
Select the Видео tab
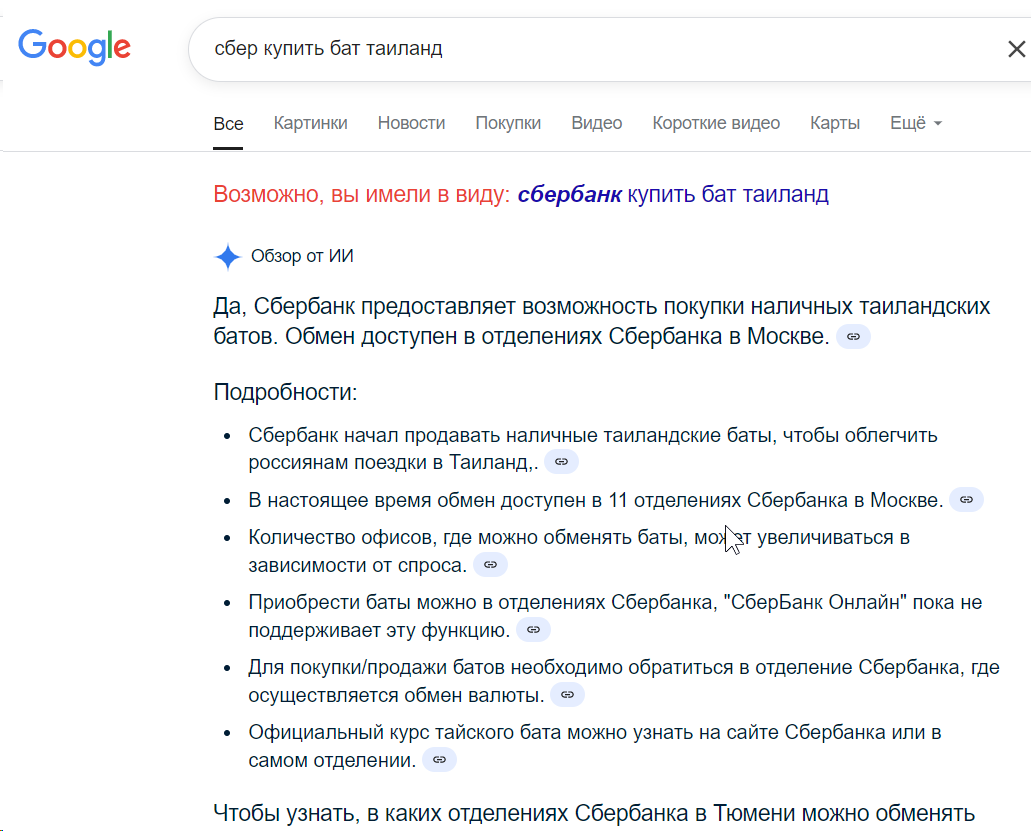(x=597, y=123)
